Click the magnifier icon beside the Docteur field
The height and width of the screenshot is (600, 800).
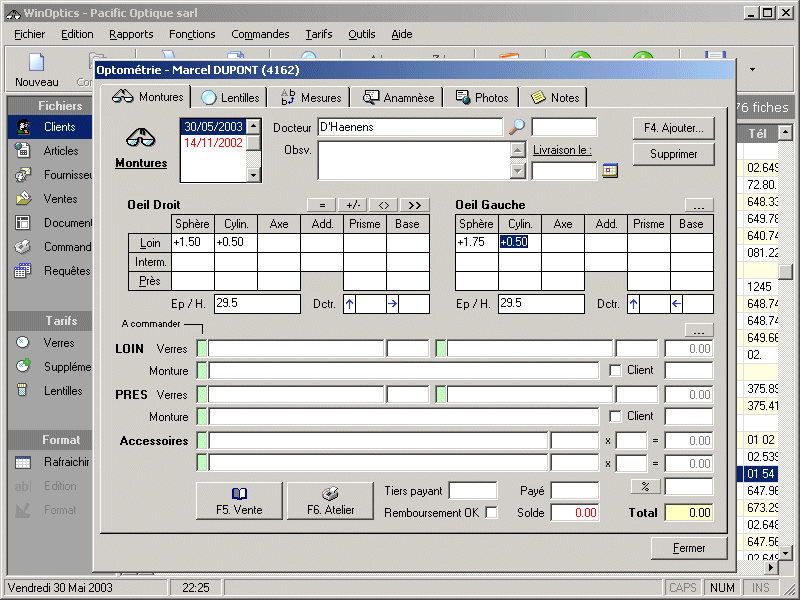coord(516,127)
